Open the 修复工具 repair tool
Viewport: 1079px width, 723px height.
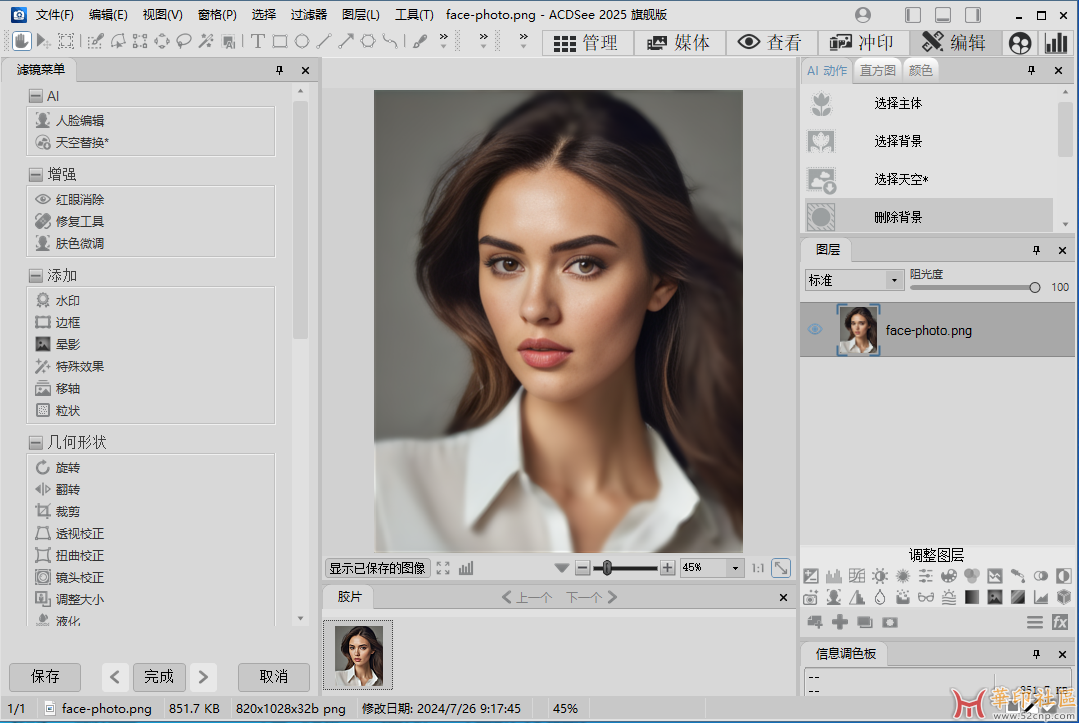[80, 221]
